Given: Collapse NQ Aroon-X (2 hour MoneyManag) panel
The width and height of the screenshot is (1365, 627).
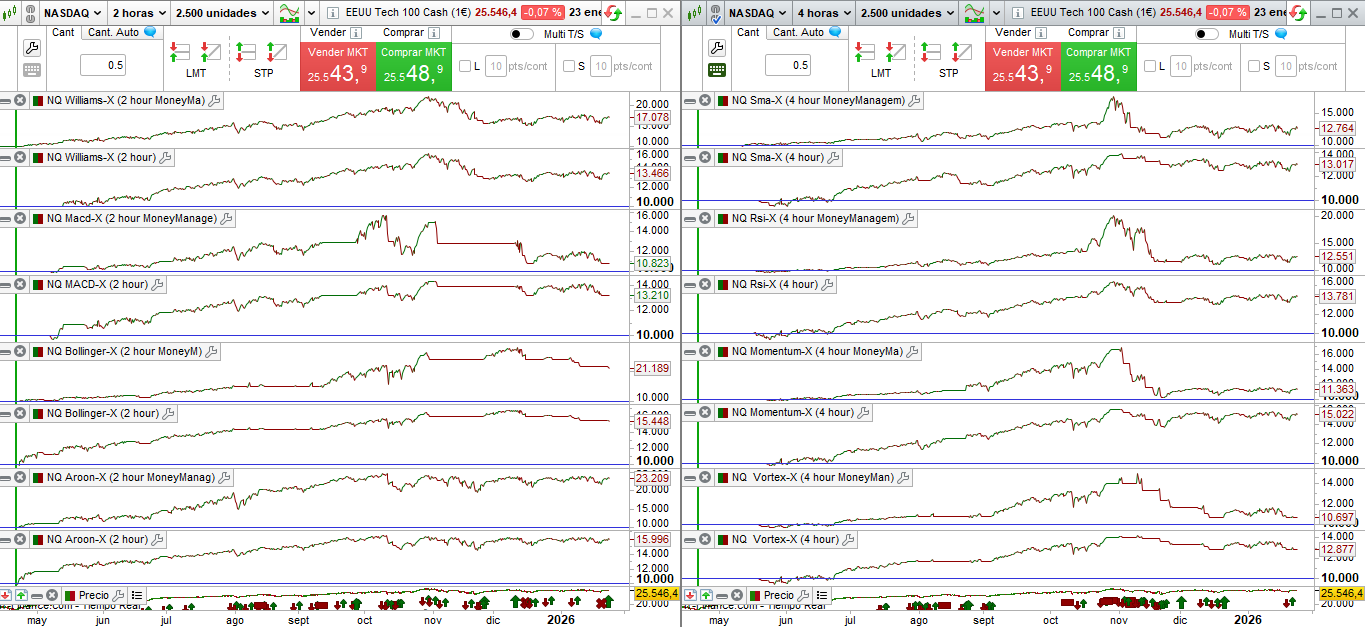Looking at the screenshot, I should coord(6,477).
